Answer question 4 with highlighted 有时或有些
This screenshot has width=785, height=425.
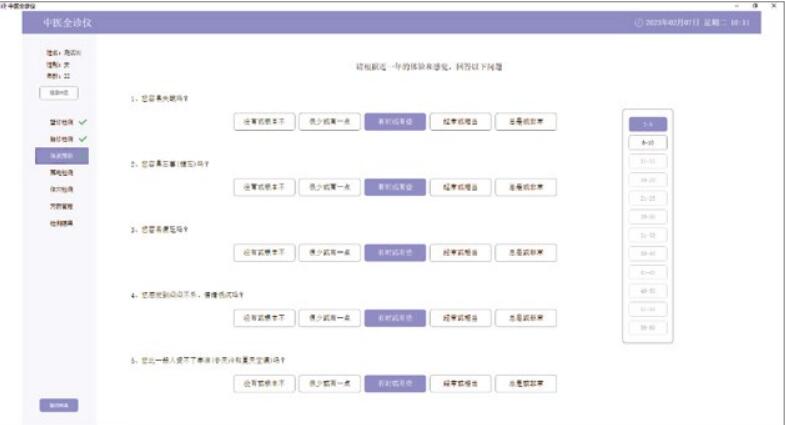(x=395, y=318)
